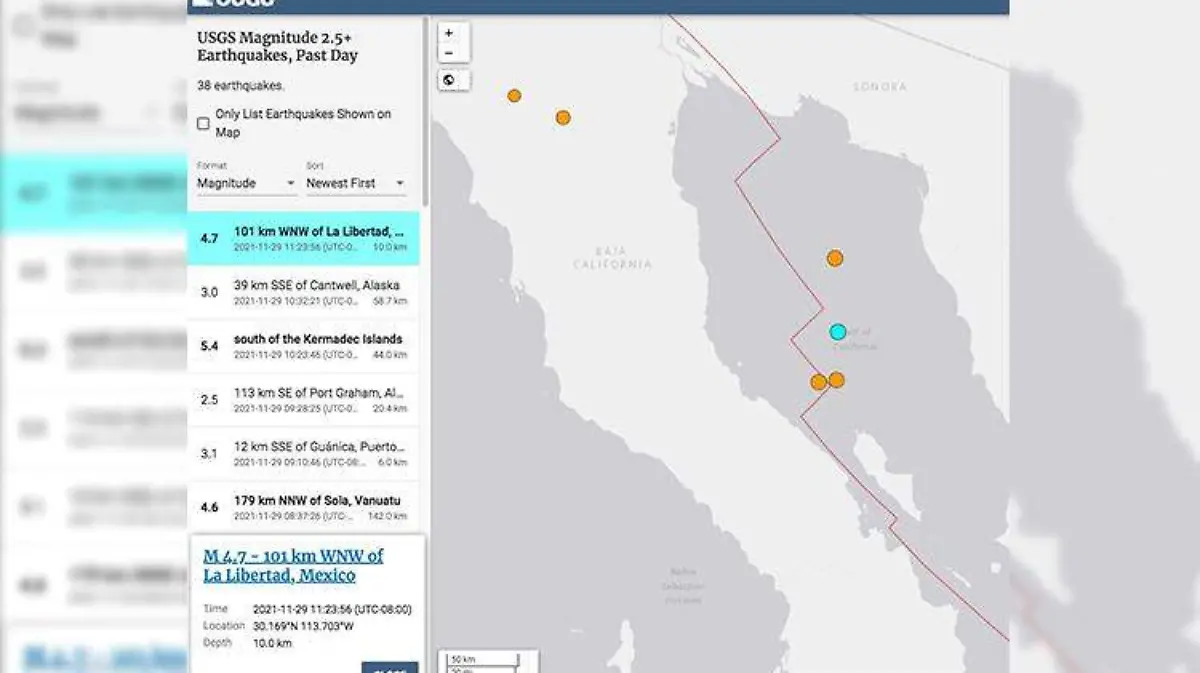Image resolution: width=1200 pixels, height=673 pixels.
Task: Select the 3.1 Guánica, Puerto Rico earthquake
Action: pyautogui.click(x=304, y=453)
